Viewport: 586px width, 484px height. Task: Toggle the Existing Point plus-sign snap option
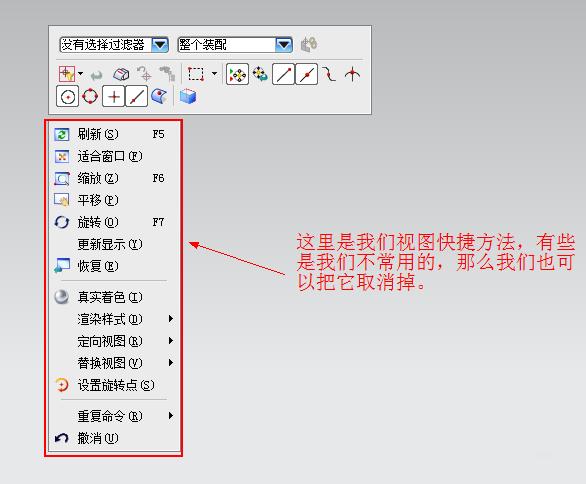click(114, 97)
